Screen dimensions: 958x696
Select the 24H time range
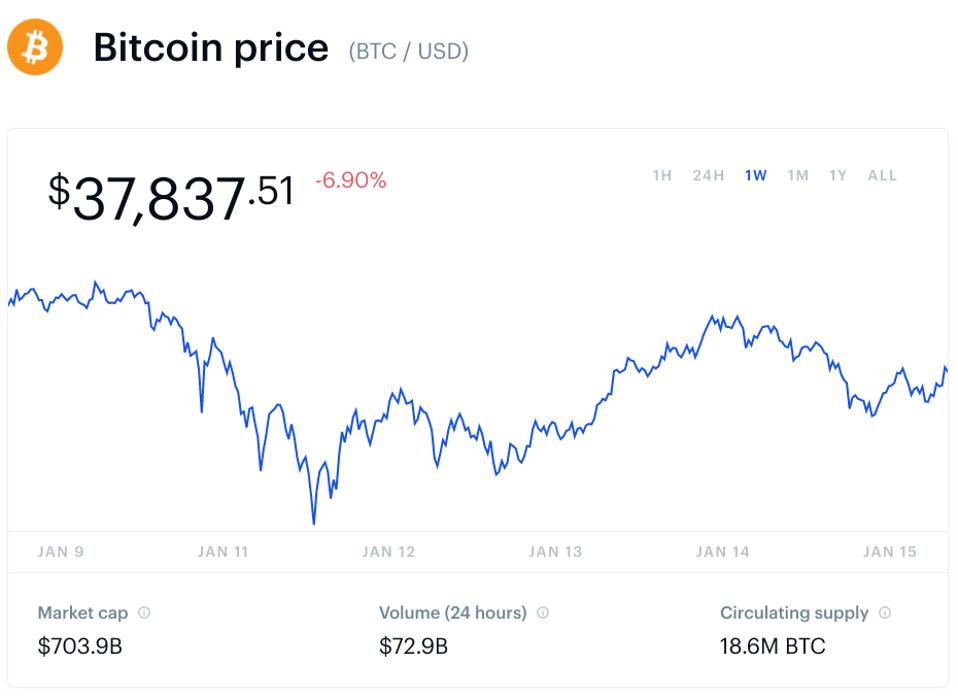point(708,176)
